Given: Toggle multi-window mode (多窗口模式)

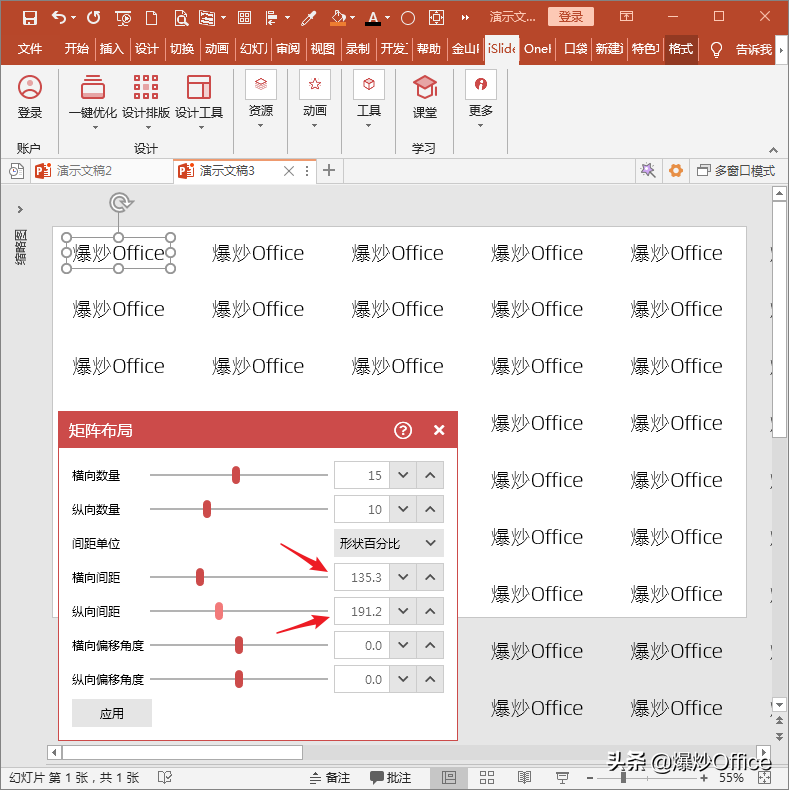Looking at the screenshot, I should coord(736,171).
